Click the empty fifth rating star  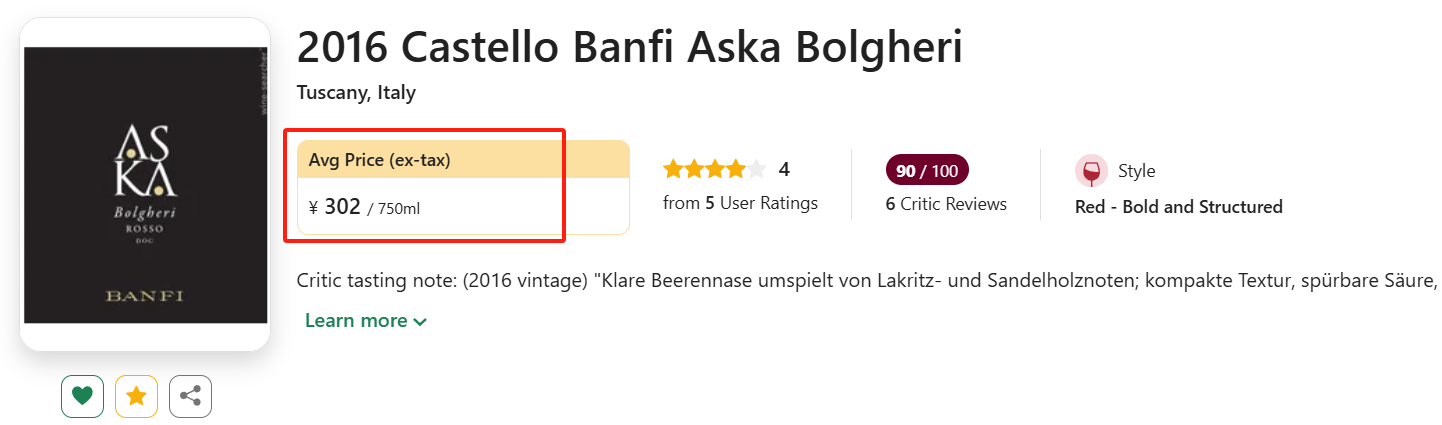[757, 169]
